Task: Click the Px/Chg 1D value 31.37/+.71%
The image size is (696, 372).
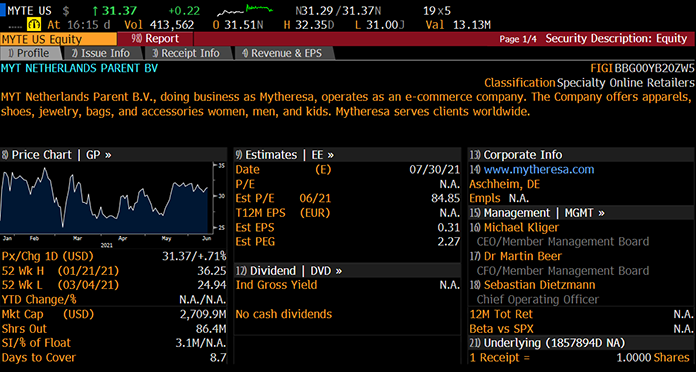Action: click(194, 257)
